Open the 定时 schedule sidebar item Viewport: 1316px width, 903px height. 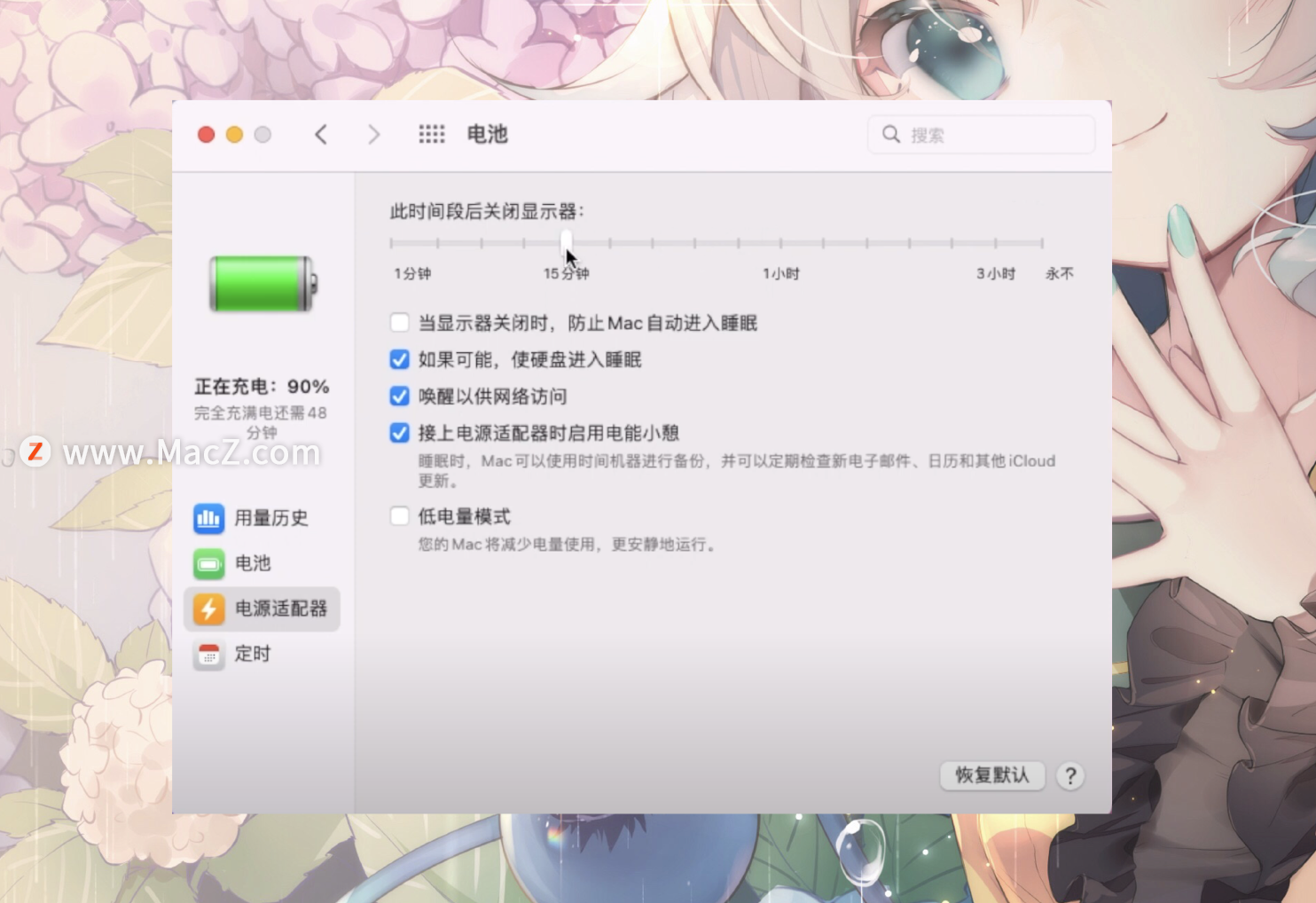[x=262, y=654]
